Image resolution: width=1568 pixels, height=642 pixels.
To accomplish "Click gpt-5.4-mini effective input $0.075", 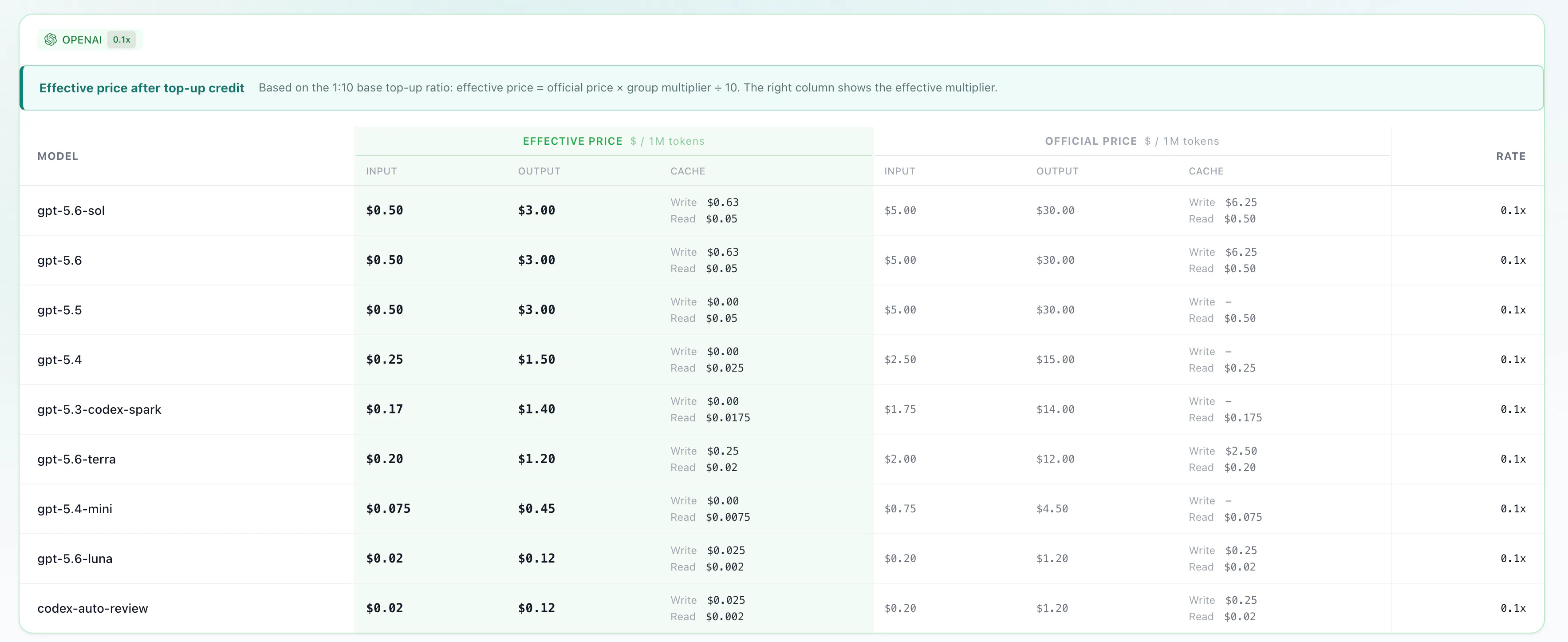I will [388, 509].
